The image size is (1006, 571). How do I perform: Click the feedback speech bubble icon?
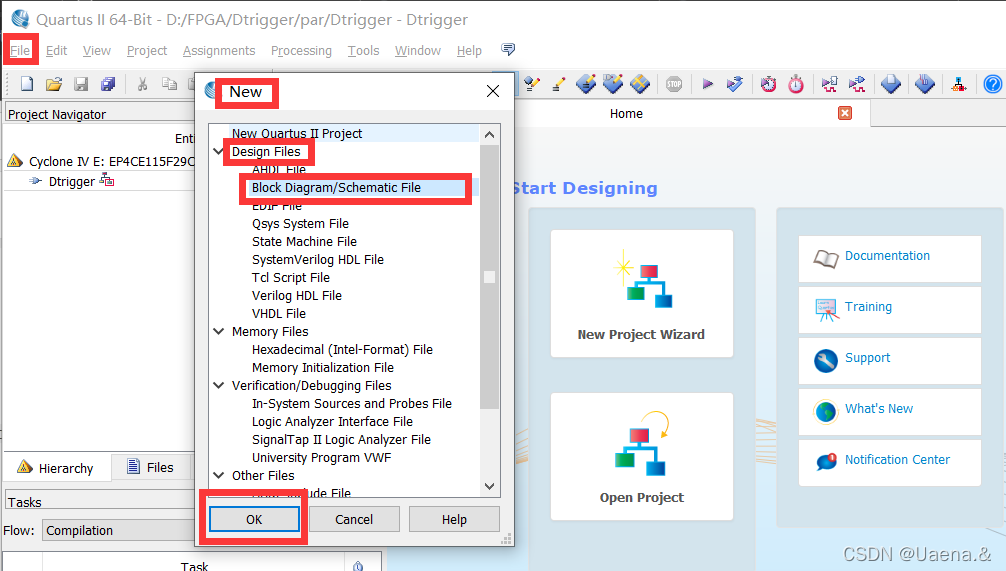(508, 49)
